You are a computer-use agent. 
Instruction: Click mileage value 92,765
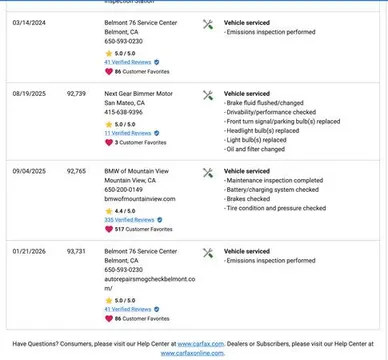pos(76,171)
